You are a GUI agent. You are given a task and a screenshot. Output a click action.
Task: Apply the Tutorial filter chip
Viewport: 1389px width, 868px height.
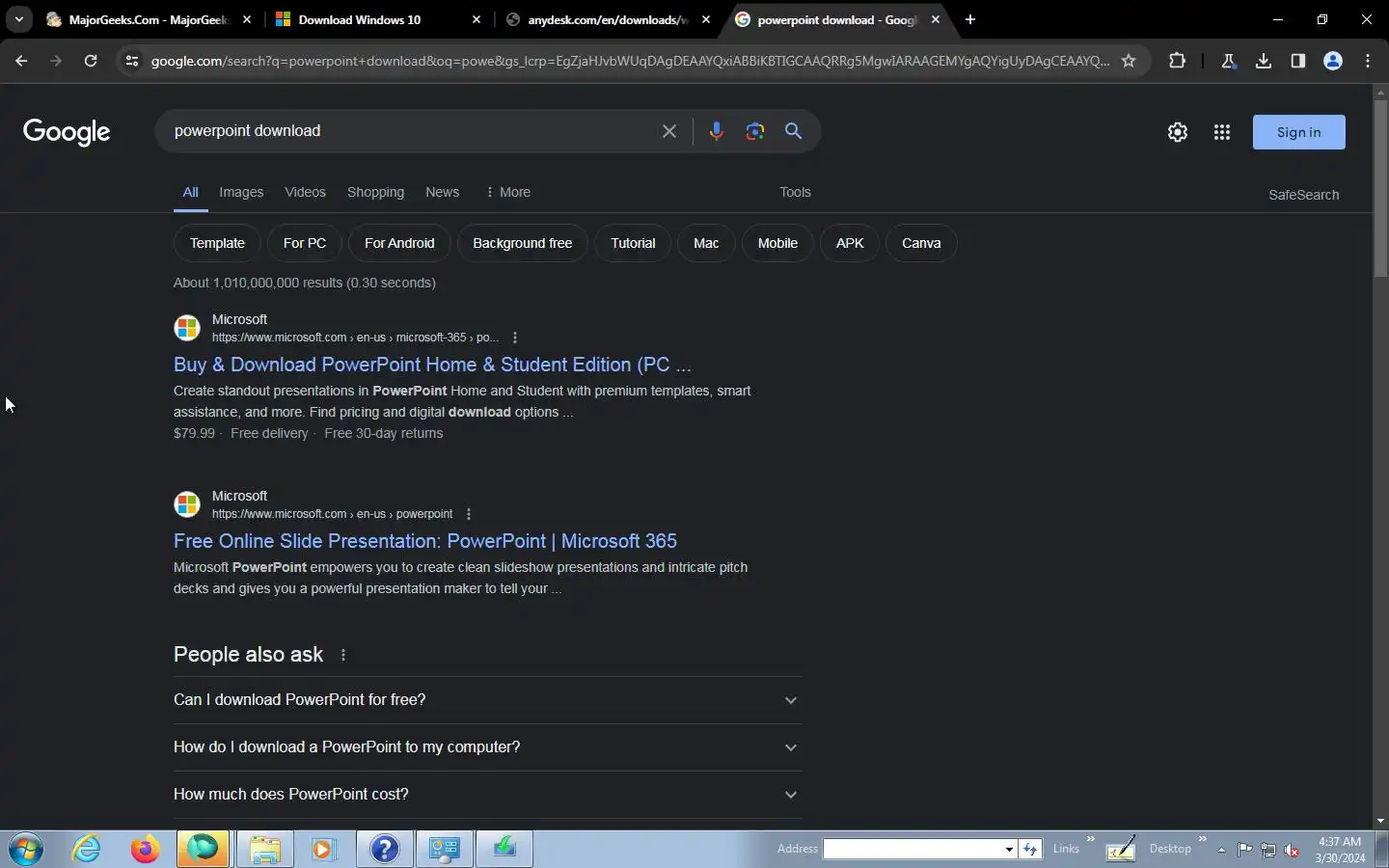(x=633, y=243)
